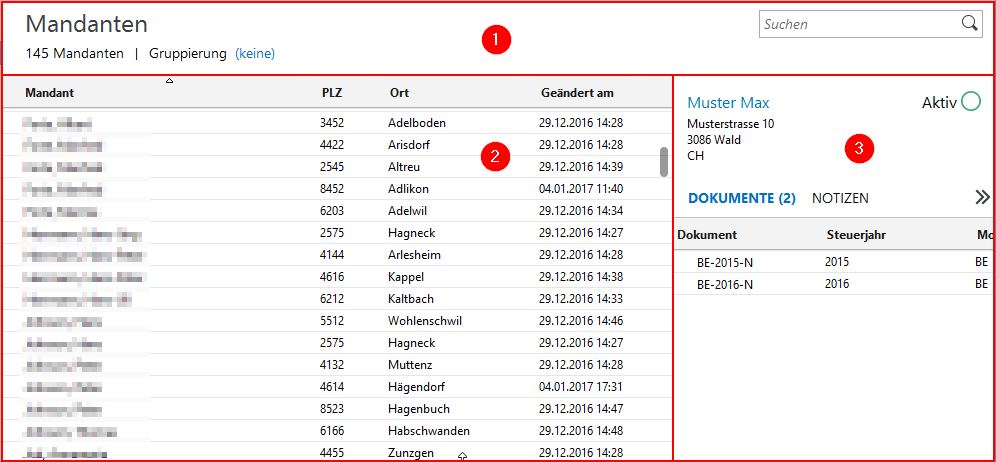Click the sort arrow above Mandant column
Screen dimensions: 996x462
pos(169,80)
